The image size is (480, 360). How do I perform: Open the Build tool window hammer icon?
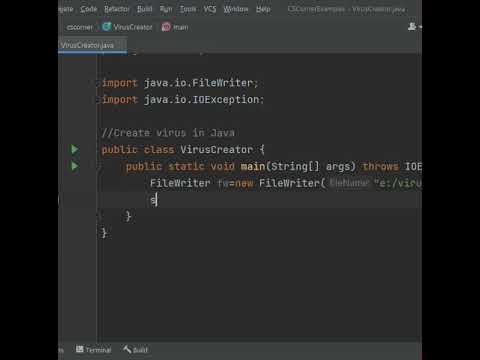[127, 349]
